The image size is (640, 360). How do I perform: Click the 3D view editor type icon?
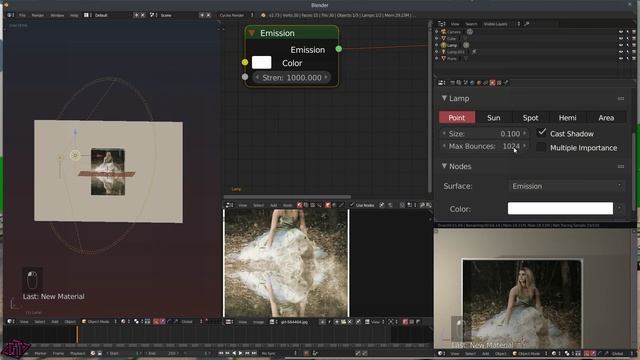(x=11, y=322)
